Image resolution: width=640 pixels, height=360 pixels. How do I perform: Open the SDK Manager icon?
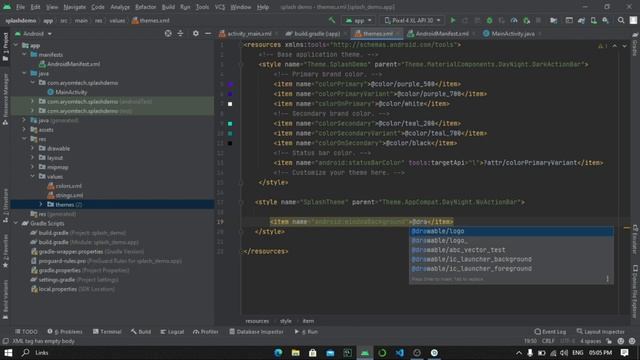(x=606, y=20)
